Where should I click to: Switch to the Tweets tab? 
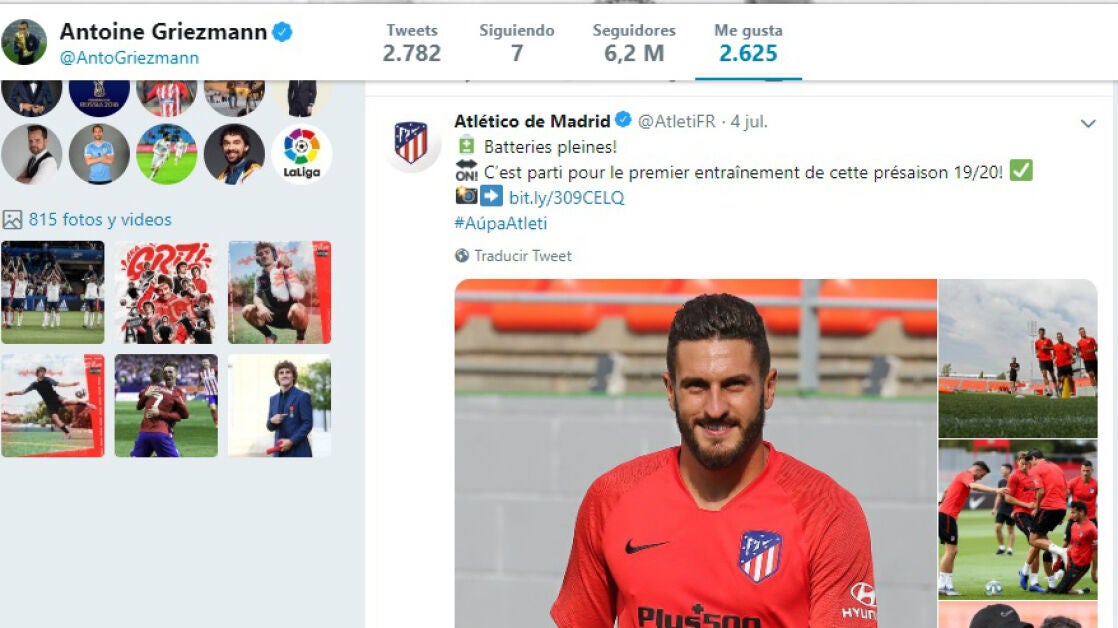coord(411,43)
